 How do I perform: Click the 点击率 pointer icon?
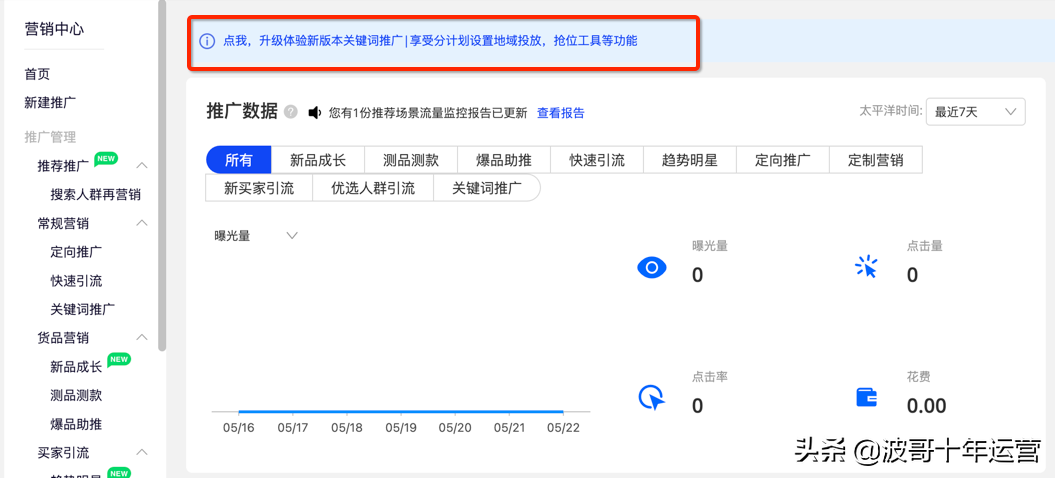(651, 397)
